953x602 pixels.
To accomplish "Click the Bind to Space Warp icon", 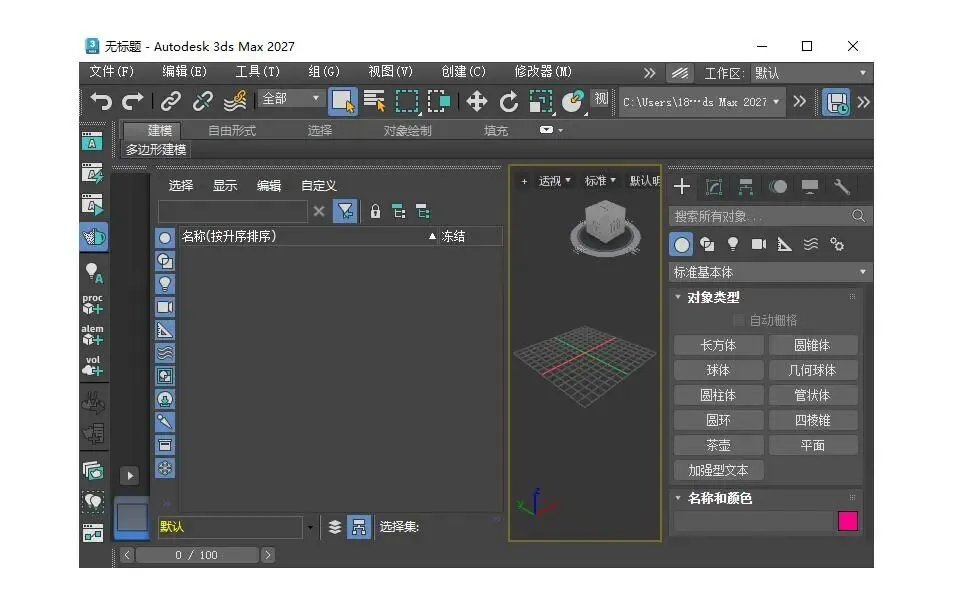I will click(235, 101).
